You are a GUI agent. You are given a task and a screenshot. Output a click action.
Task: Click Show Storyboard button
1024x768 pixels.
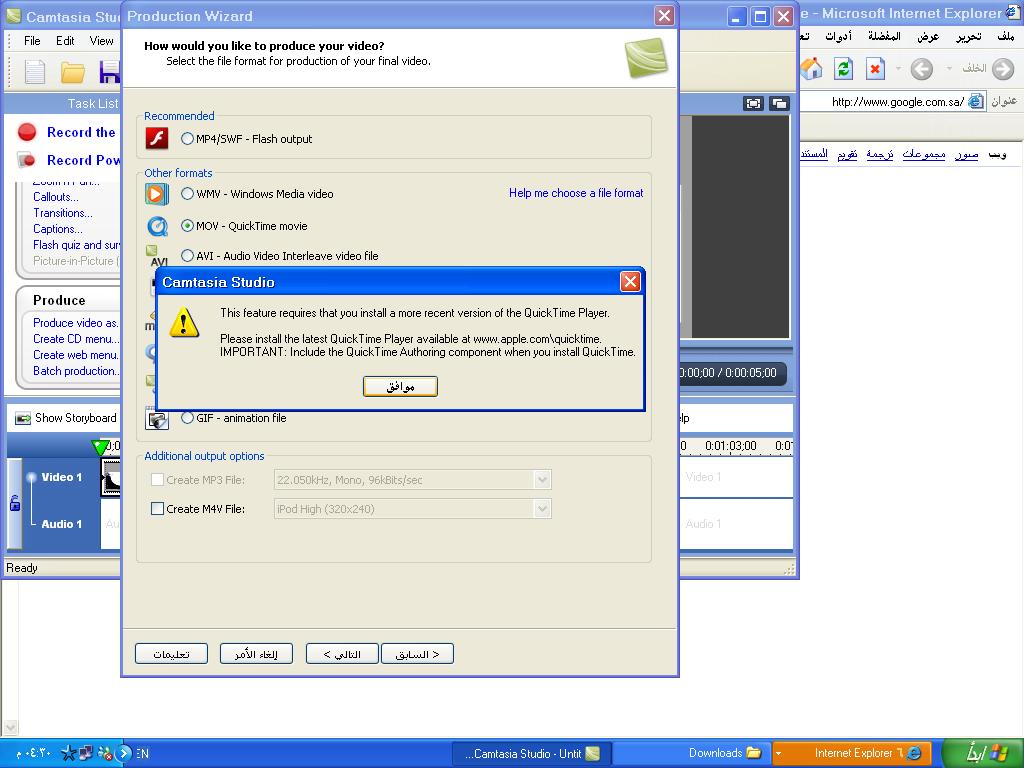click(x=66, y=418)
